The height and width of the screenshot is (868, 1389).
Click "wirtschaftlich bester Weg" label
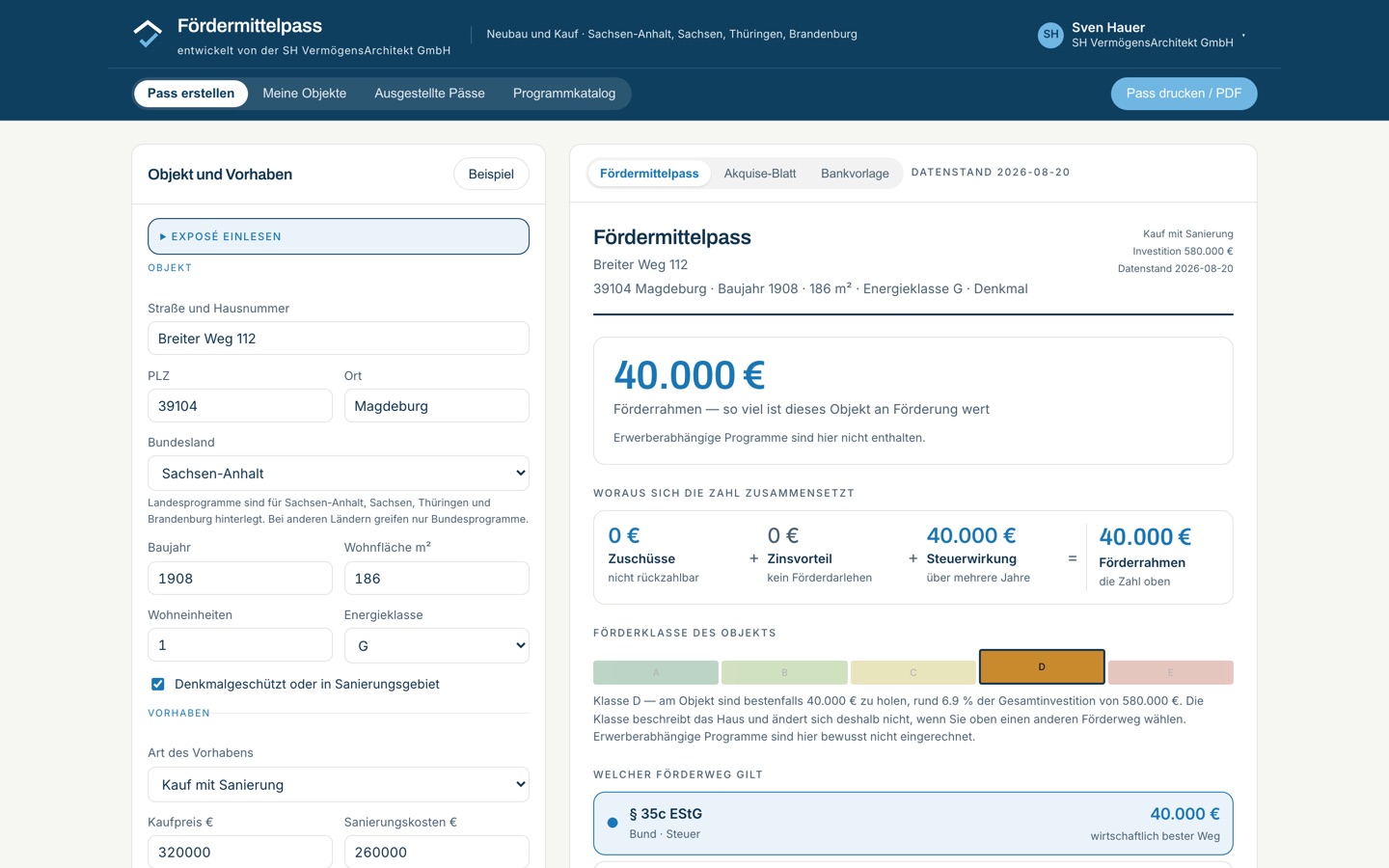click(1156, 836)
